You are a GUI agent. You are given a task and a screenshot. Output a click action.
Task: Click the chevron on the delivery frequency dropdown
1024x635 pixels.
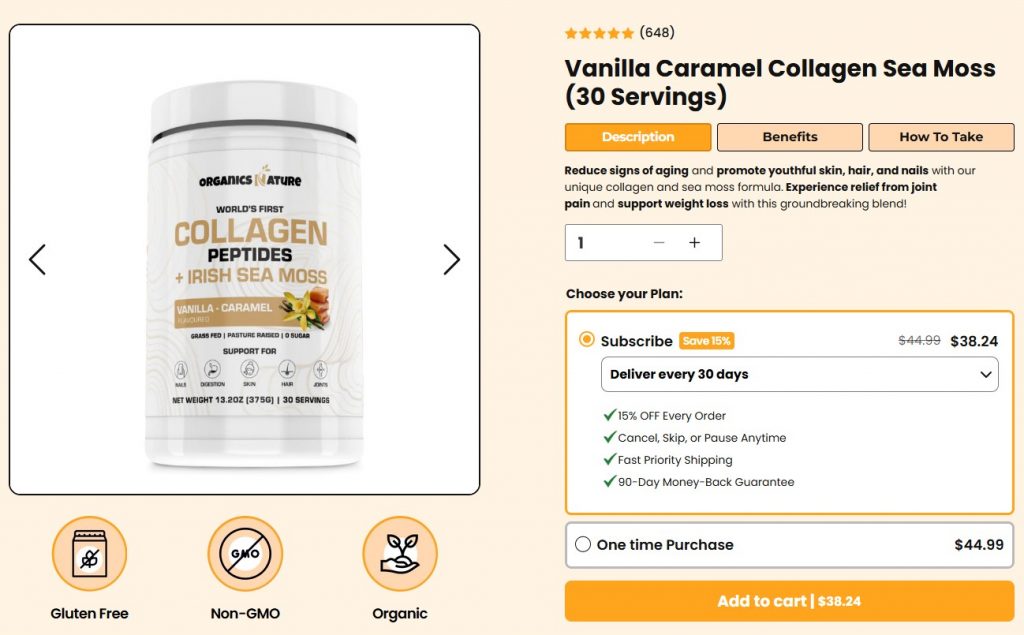pos(985,374)
